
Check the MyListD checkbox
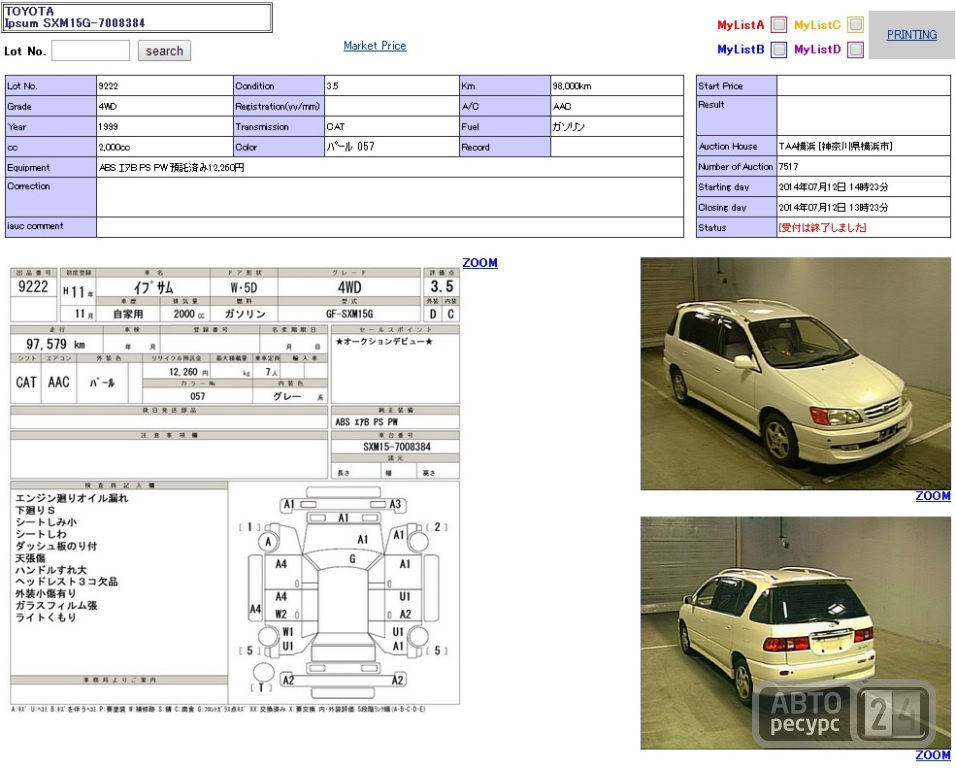(x=856, y=49)
